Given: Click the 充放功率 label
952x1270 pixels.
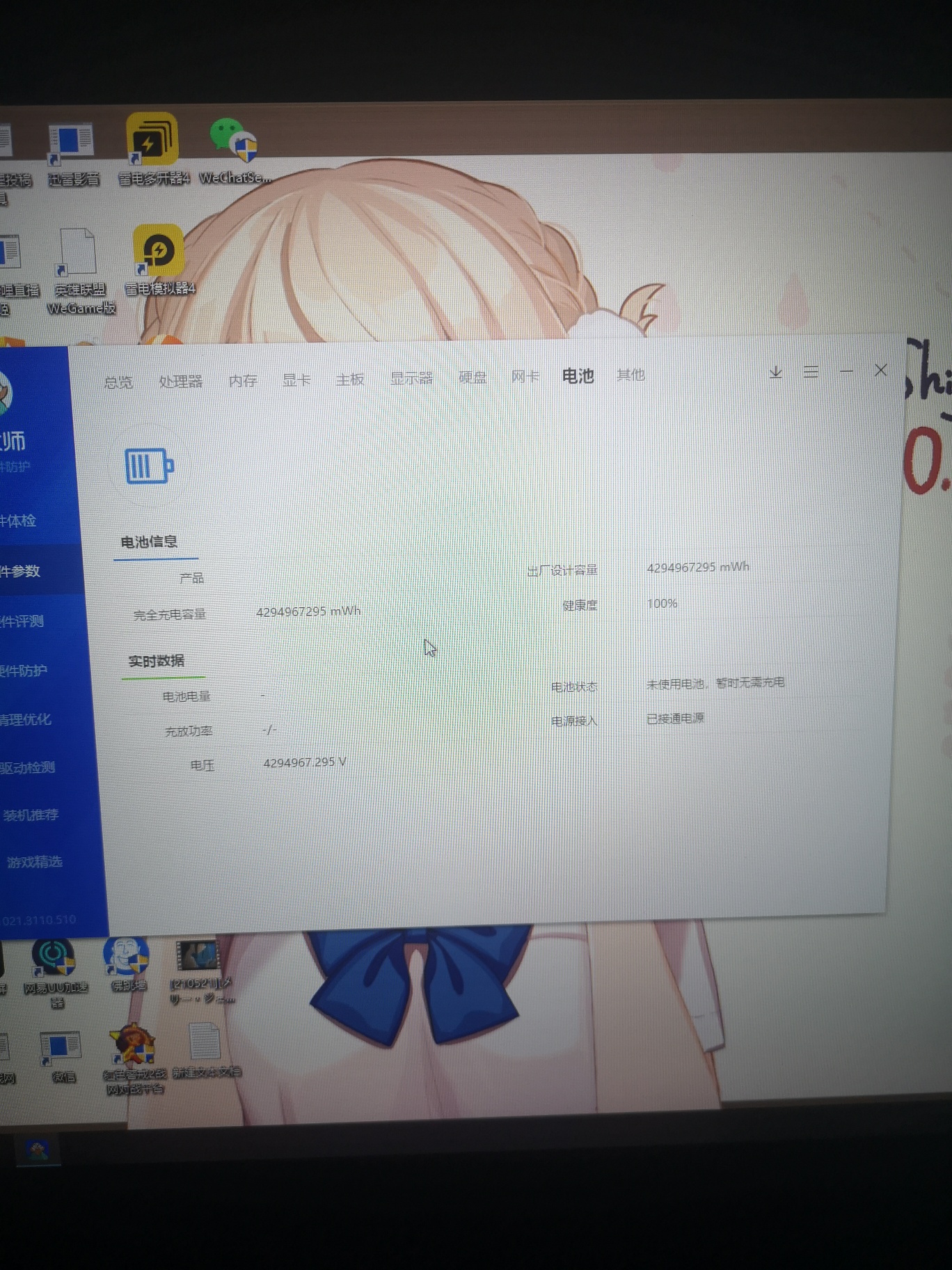Looking at the screenshot, I should 189,731.
